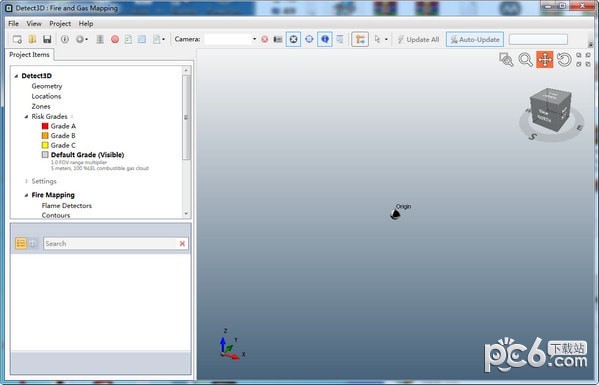599x385 pixels.
Task: Click the Grade A red color swatch
Action: (45, 126)
